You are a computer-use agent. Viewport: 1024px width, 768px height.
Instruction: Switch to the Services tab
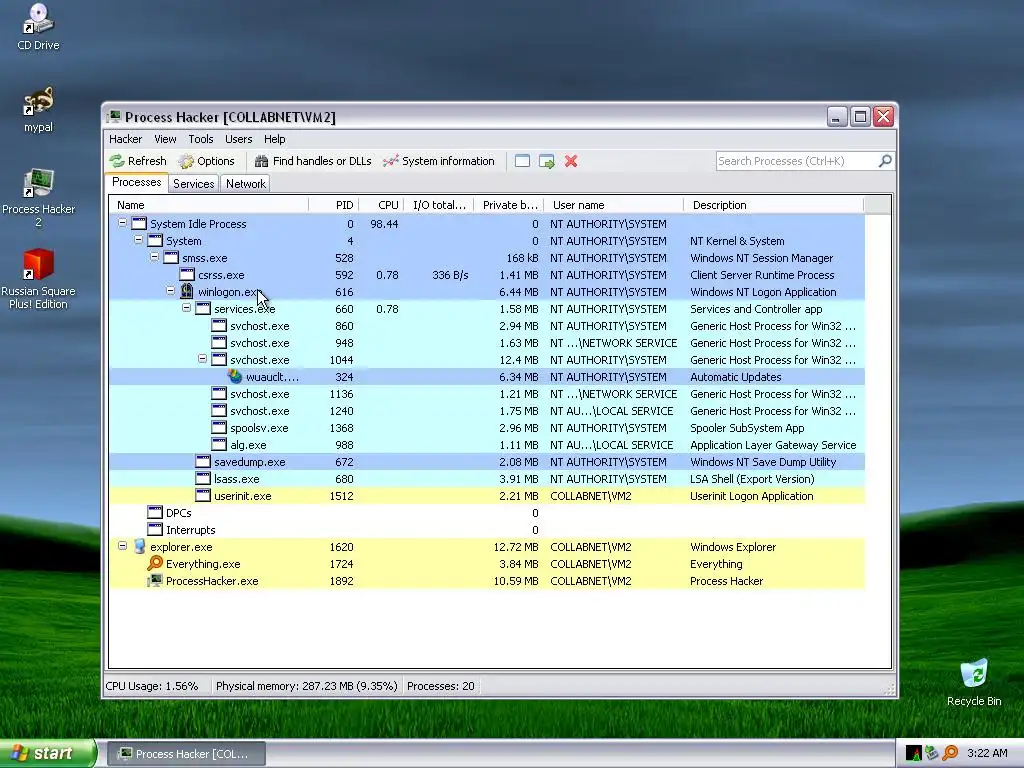(x=193, y=184)
